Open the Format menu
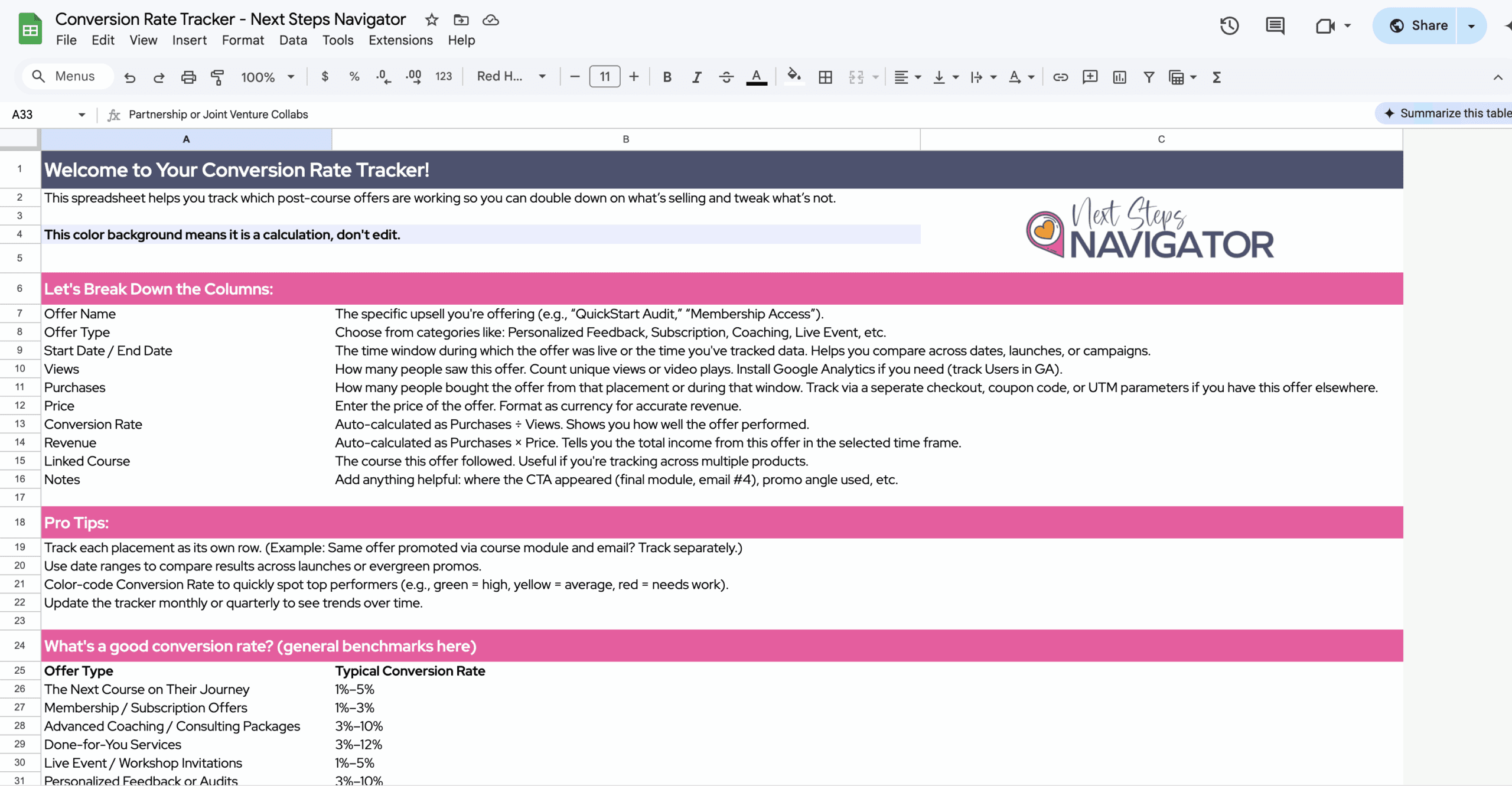 point(243,40)
